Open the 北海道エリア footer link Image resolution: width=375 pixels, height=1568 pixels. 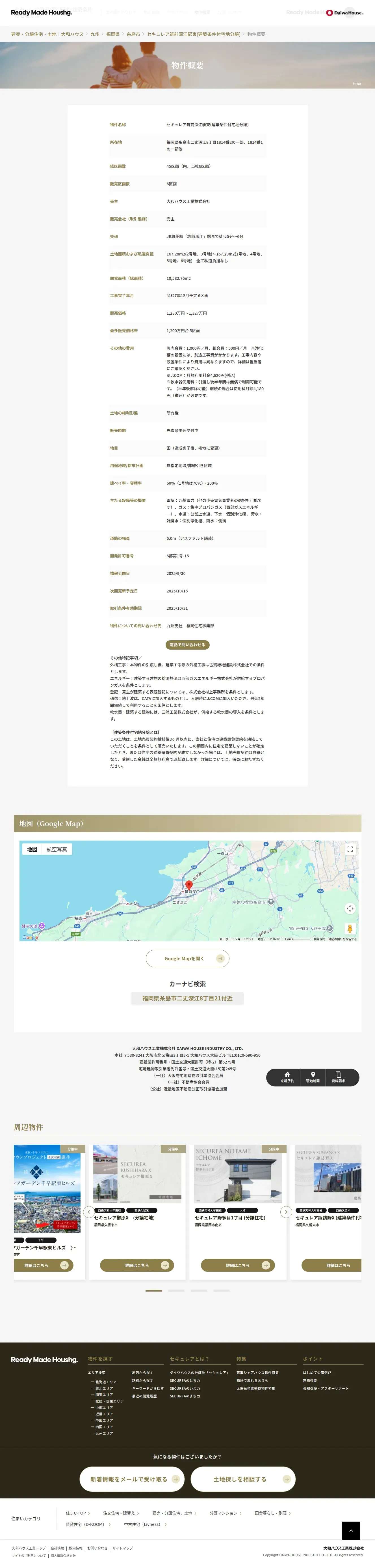click(x=105, y=1382)
